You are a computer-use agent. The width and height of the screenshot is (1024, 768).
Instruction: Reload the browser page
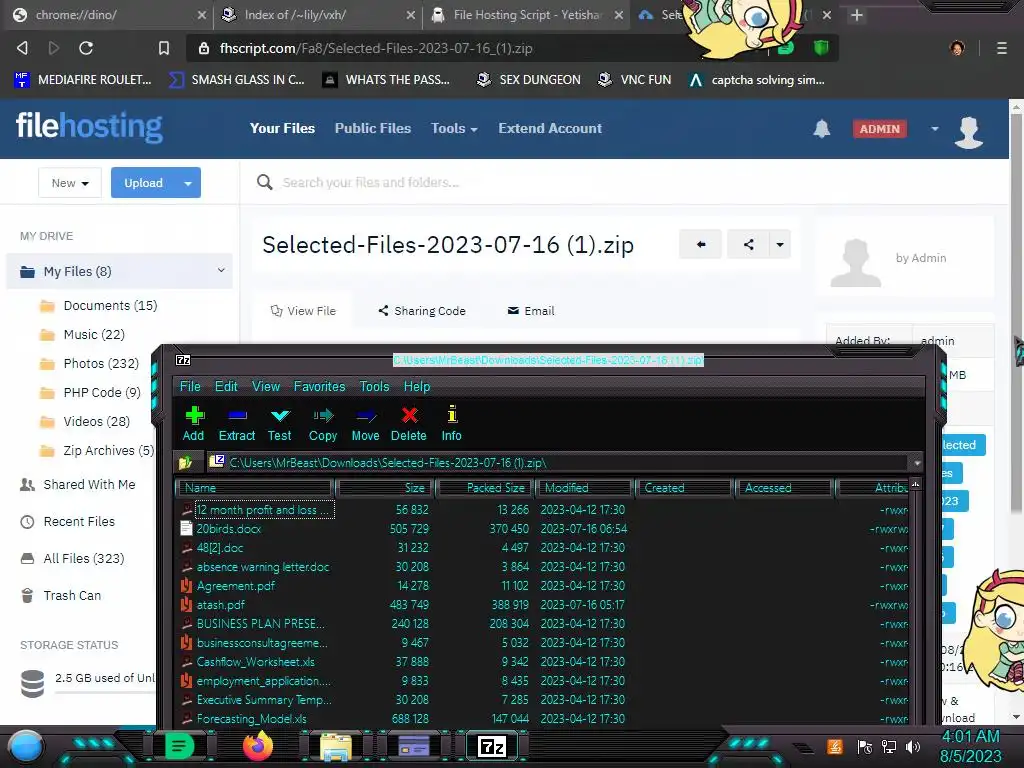(x=86, y=48)
